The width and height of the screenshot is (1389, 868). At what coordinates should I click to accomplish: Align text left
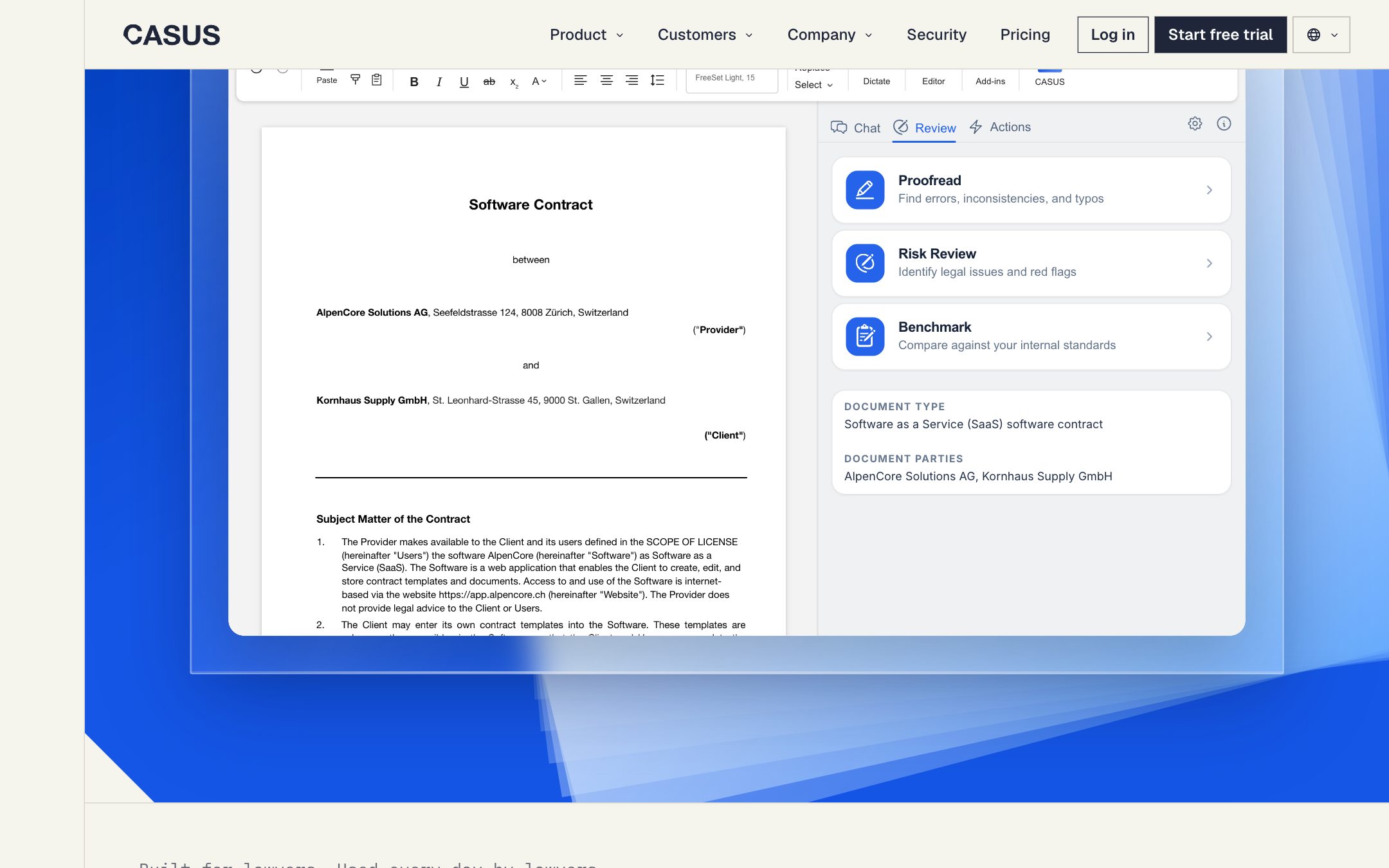[580, 80]
